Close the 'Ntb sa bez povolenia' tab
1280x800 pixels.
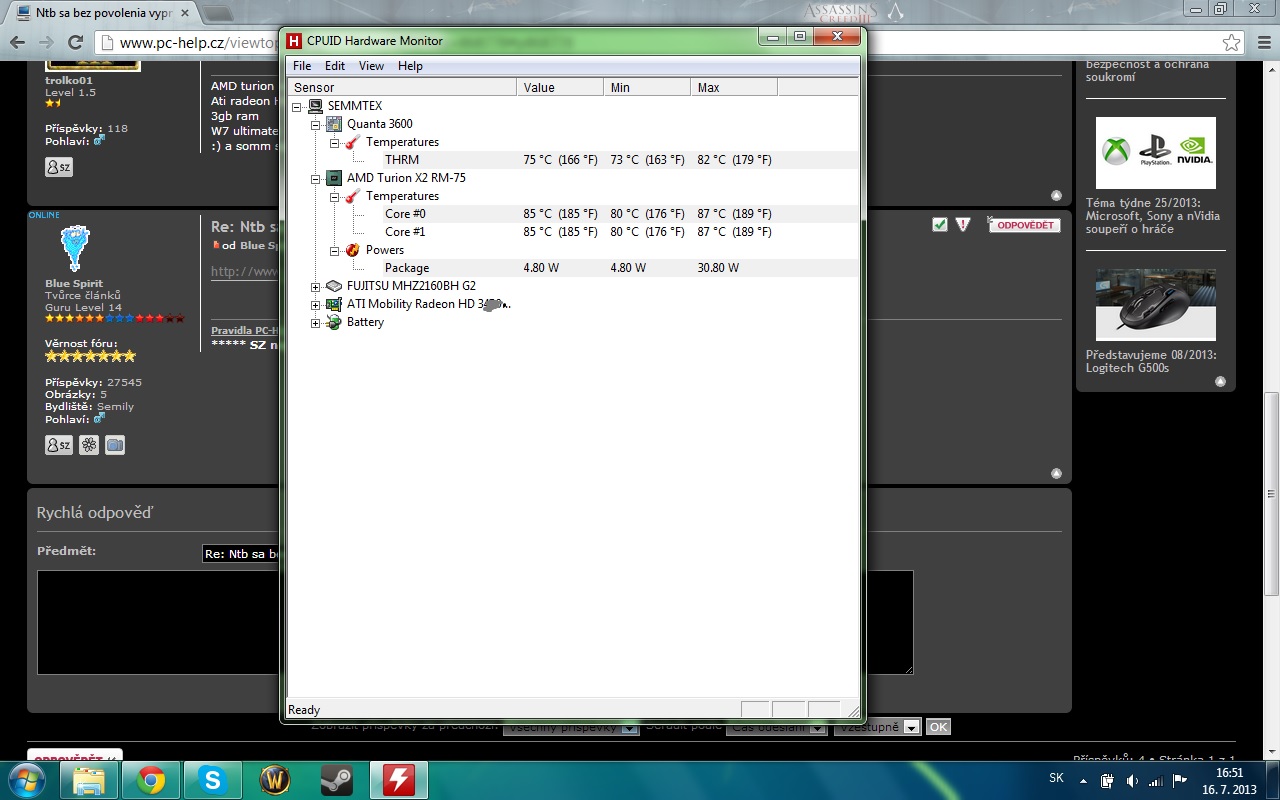(x=184, y=13)
